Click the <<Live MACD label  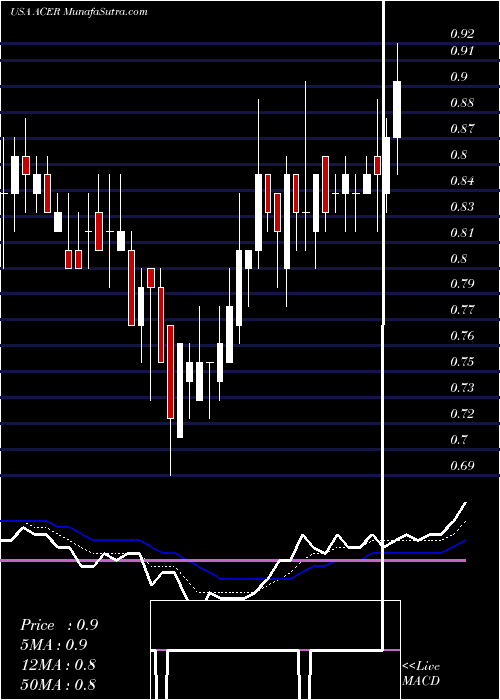click(x=421, y=674)
